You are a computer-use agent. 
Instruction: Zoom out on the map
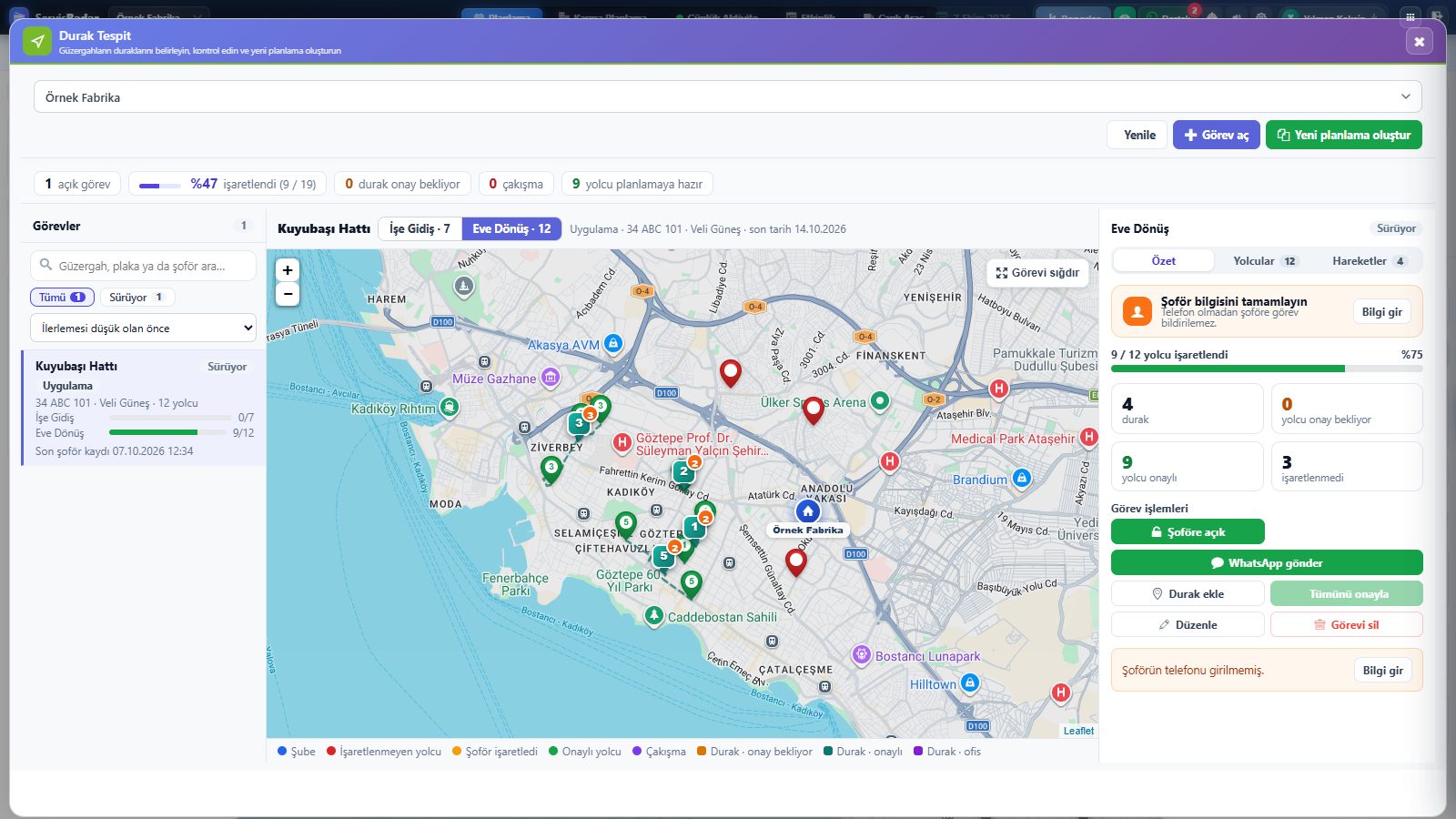point(288,294)
